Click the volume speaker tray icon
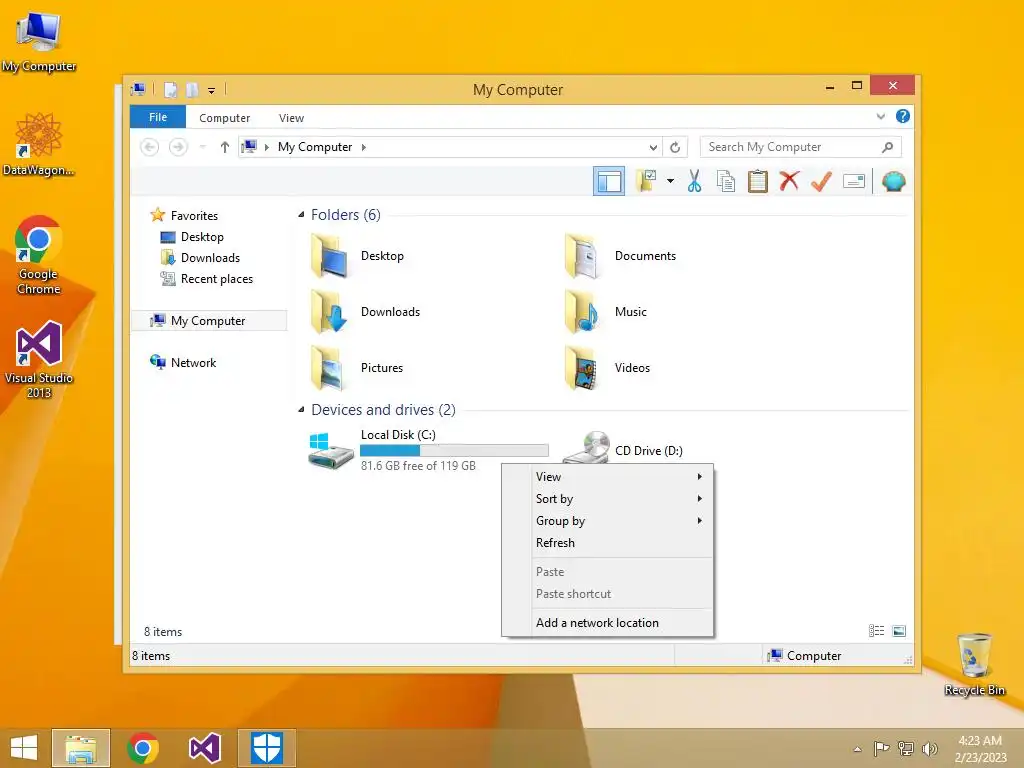This screenshot has width=1024, height=768. pos(929,749)
